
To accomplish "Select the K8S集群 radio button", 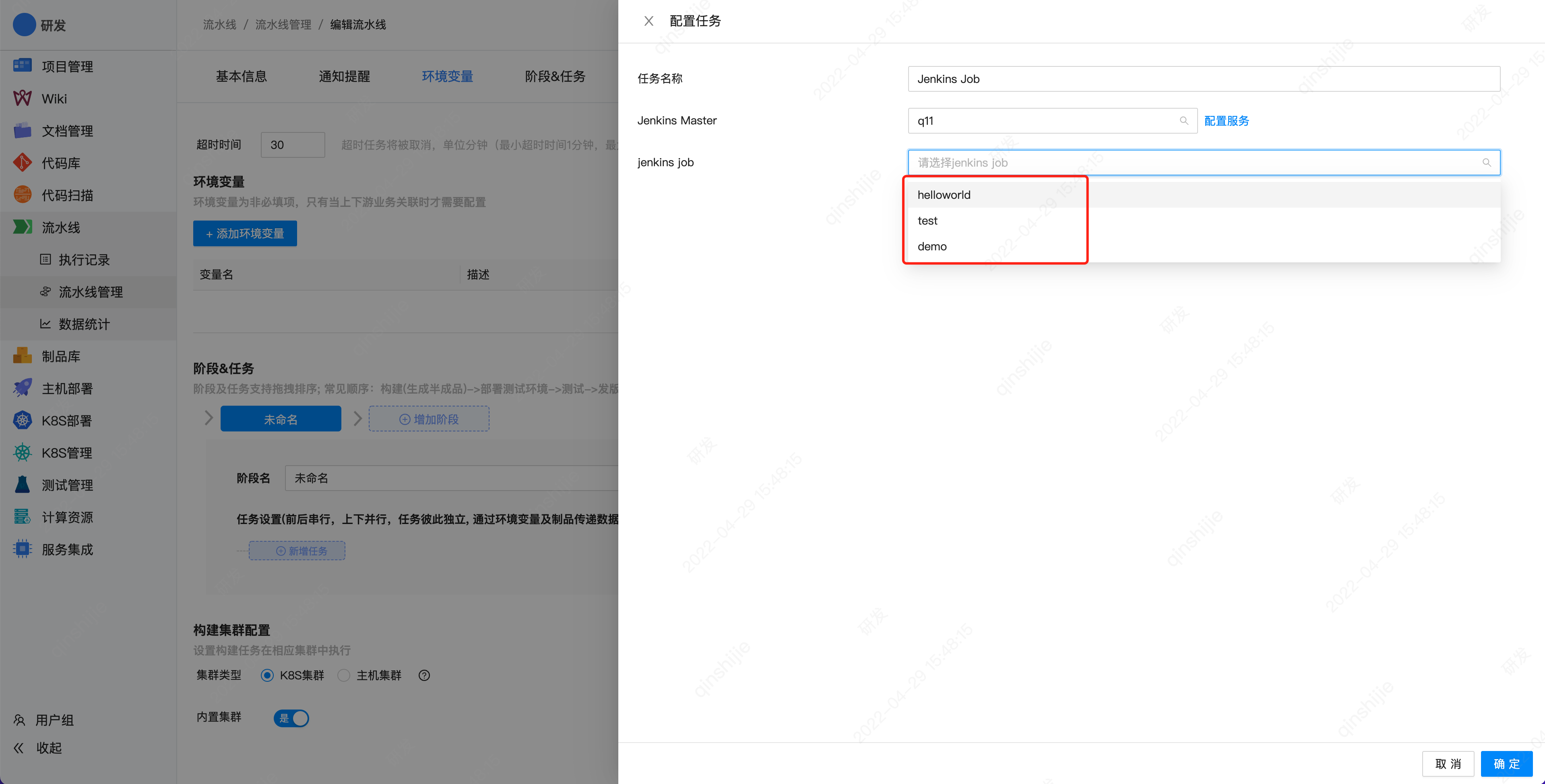I will (x=267, y=675).
